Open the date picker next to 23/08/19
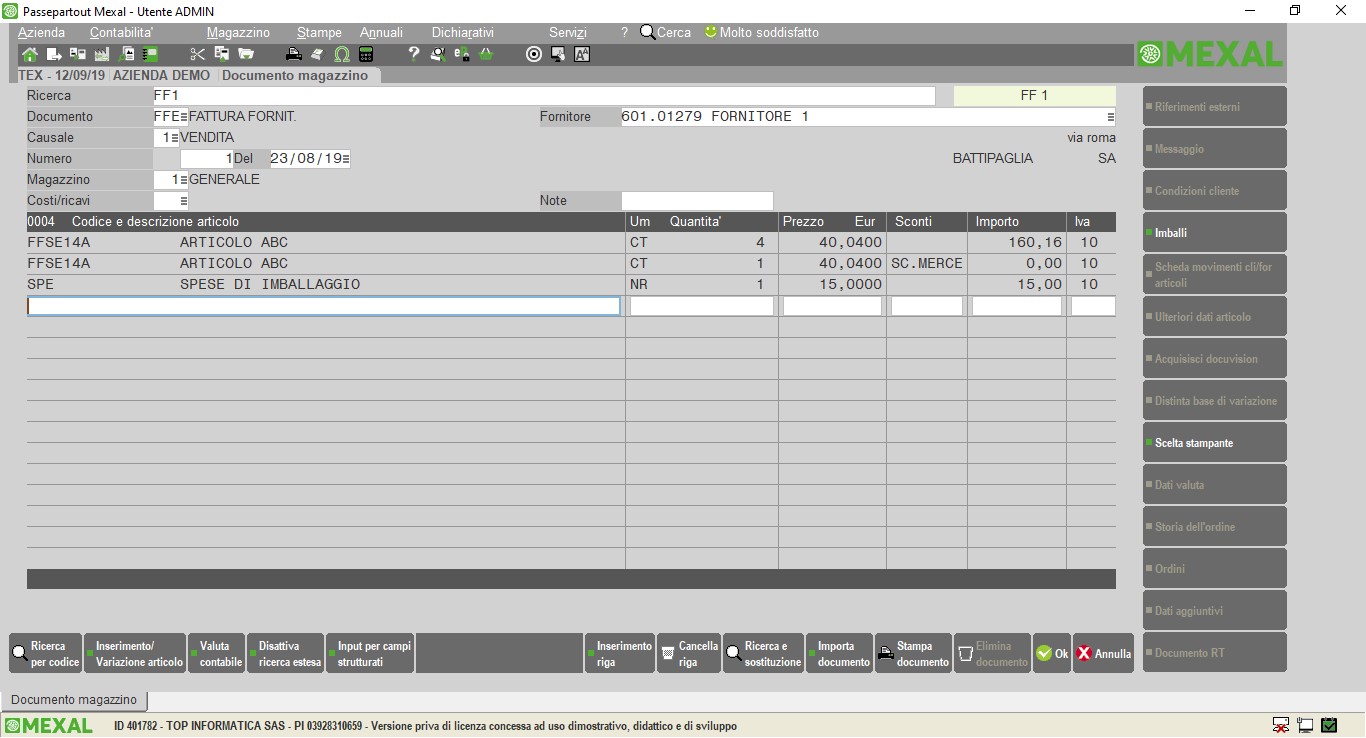The height and width of the screenshot is (738, 1366). (x=346, y=159)
